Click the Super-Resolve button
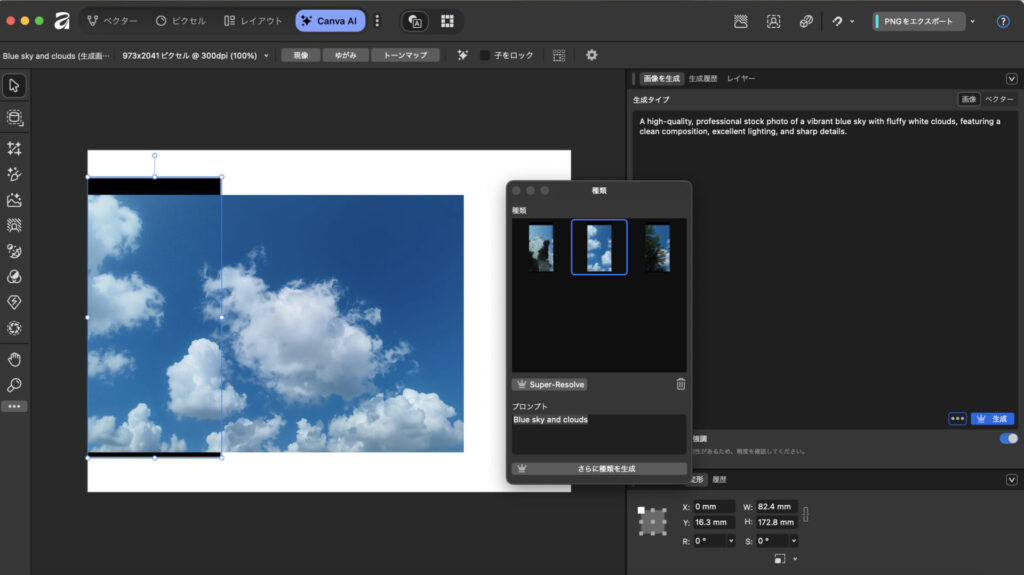1024x575 pixels. (550, 384)
